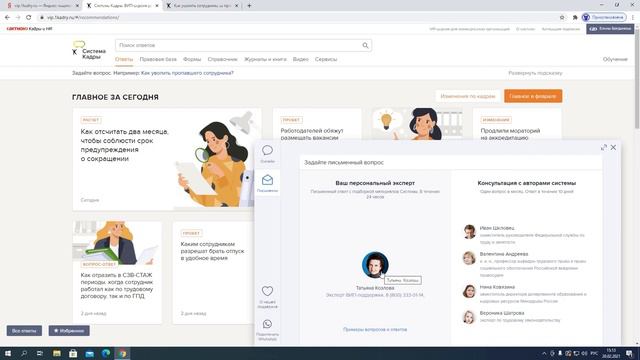640x360 pixels.
Task: Click the taskbar clock showing 15:13
Action: pyautogui.click(x=611, y=353)
